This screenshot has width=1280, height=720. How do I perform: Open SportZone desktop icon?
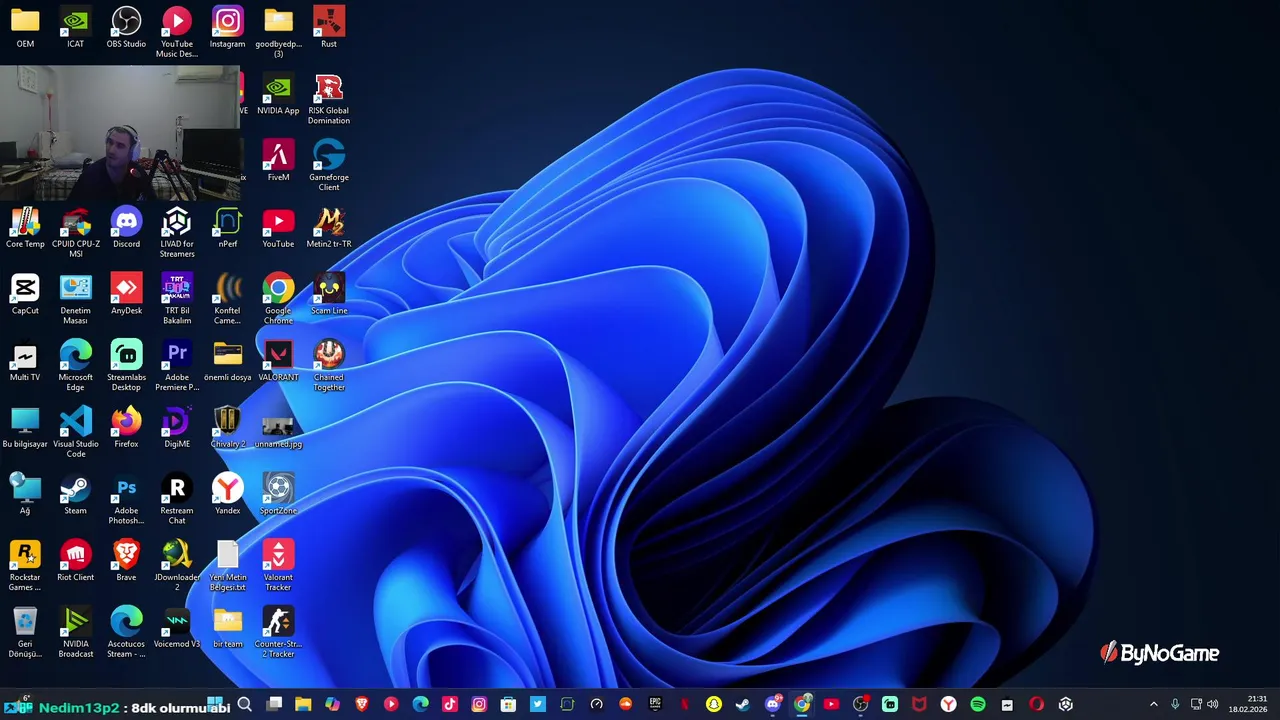point(278,494)
